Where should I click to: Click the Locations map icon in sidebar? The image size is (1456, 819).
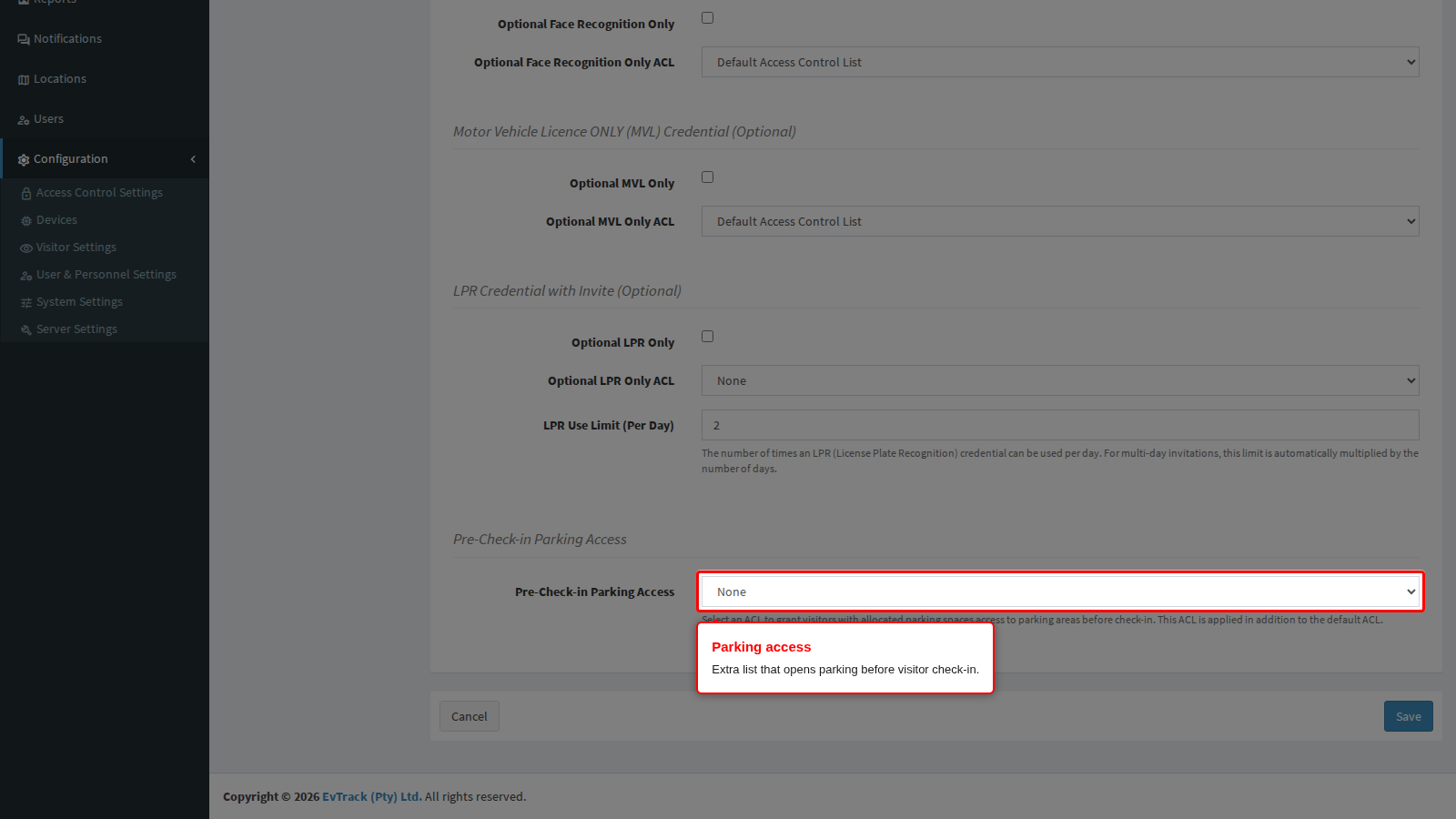(24, 79)
